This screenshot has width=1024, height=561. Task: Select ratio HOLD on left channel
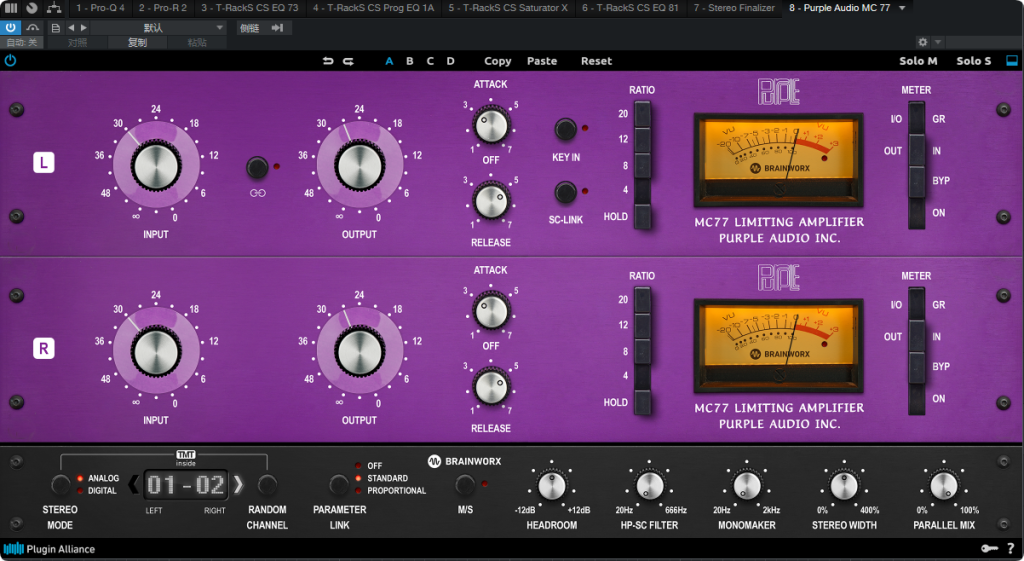(x=643, y=216)
